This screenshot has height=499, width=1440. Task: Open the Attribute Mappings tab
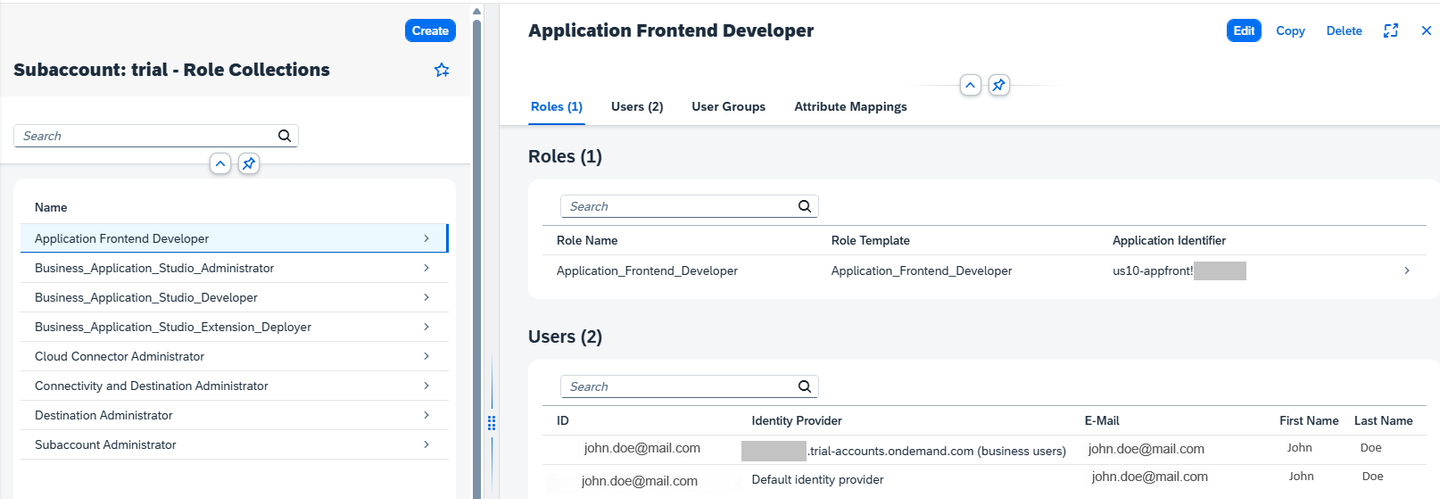point(850,107)
